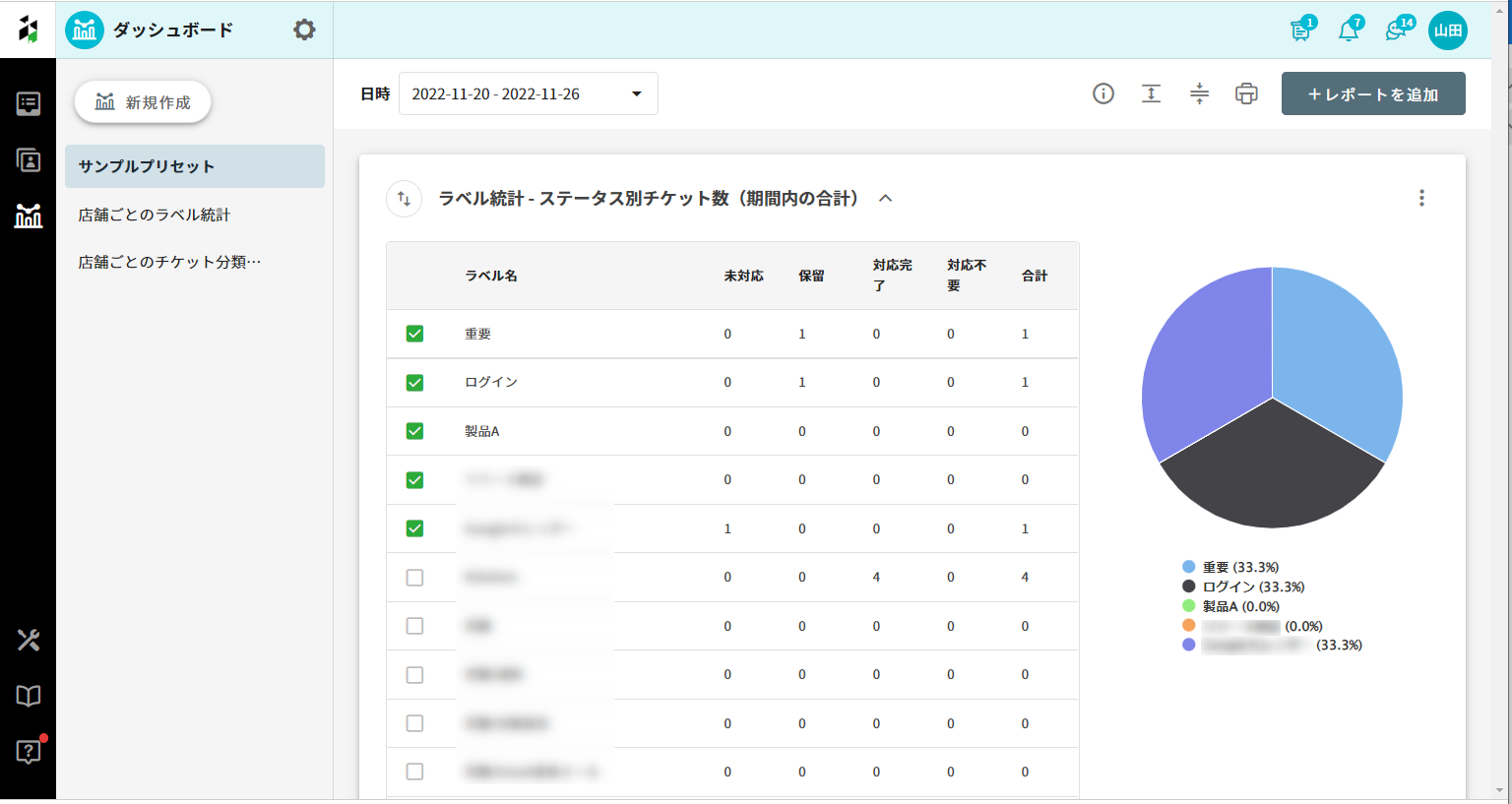Click the info circle icon
1512x804 pixels.
(x=1103, y=93)
